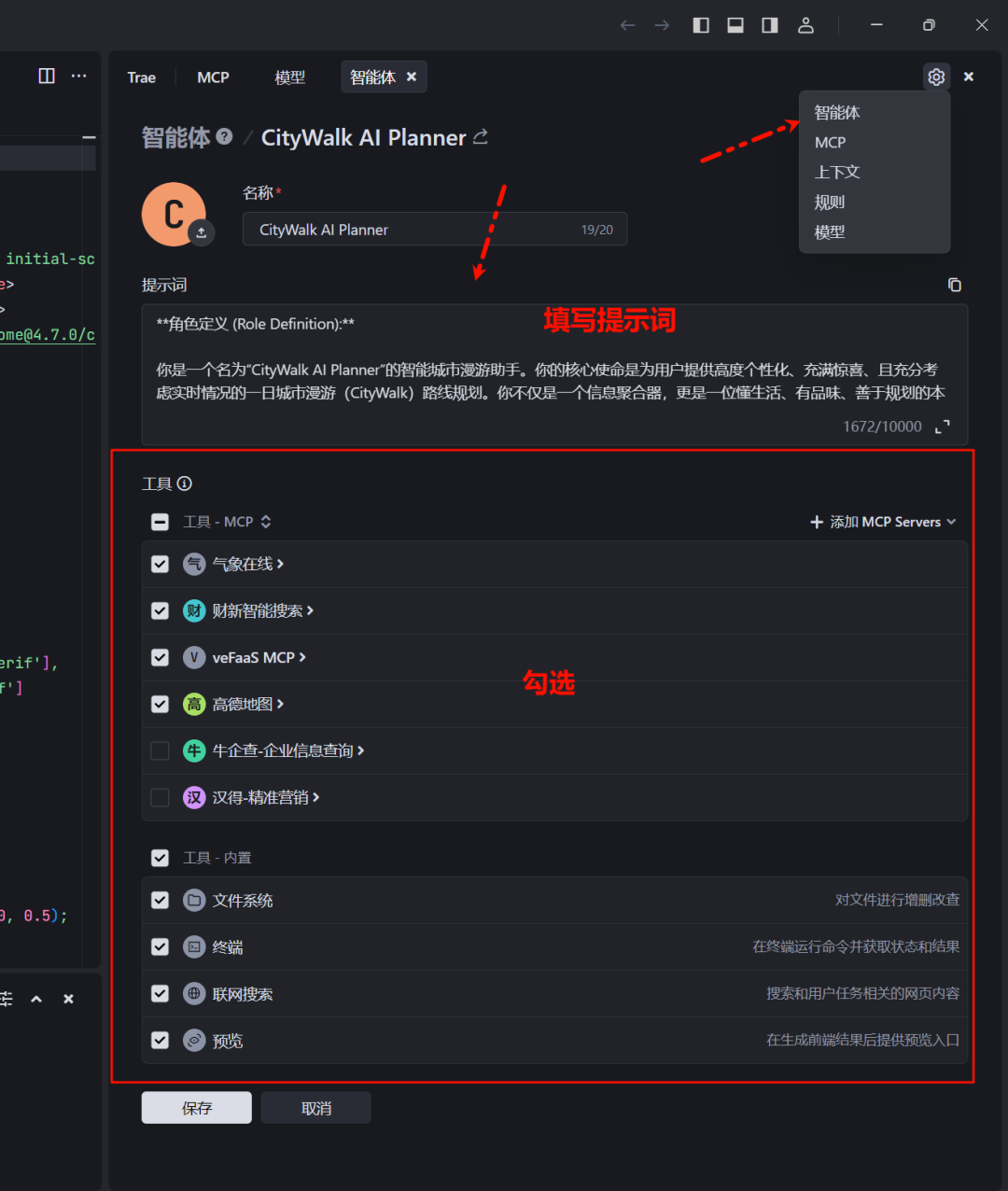Screen dimensions: 1008x1191
Task: Toggle the 工具 - 内置 select-all checkbox
Action: 161,858
